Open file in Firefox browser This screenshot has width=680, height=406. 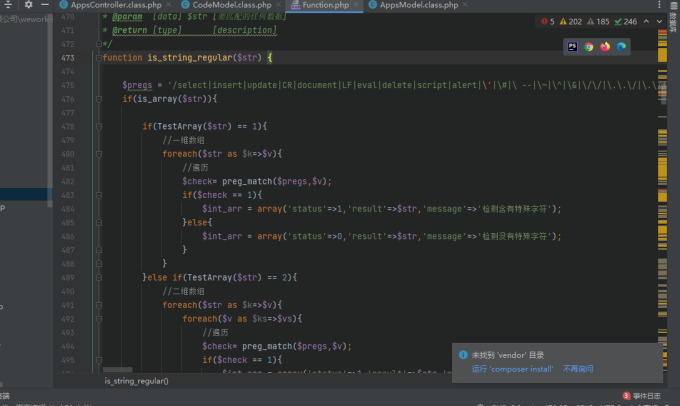tap(605, 47)
